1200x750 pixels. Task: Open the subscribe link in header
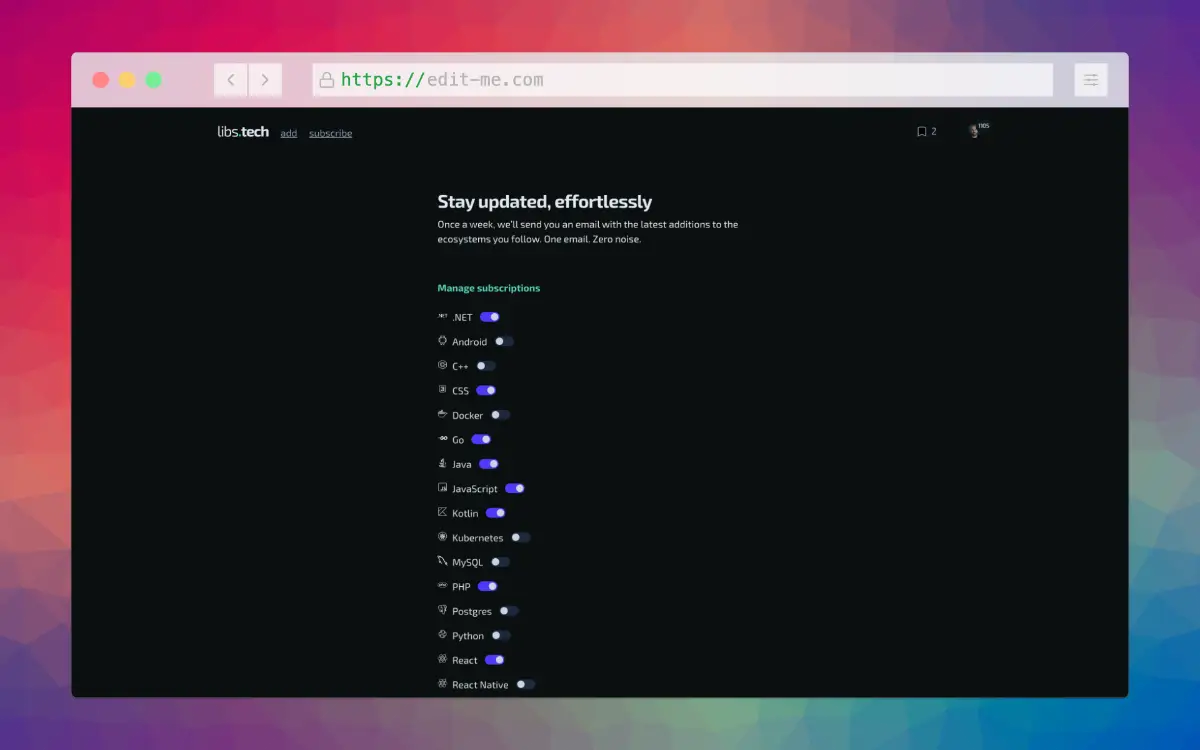pos(330,133)
